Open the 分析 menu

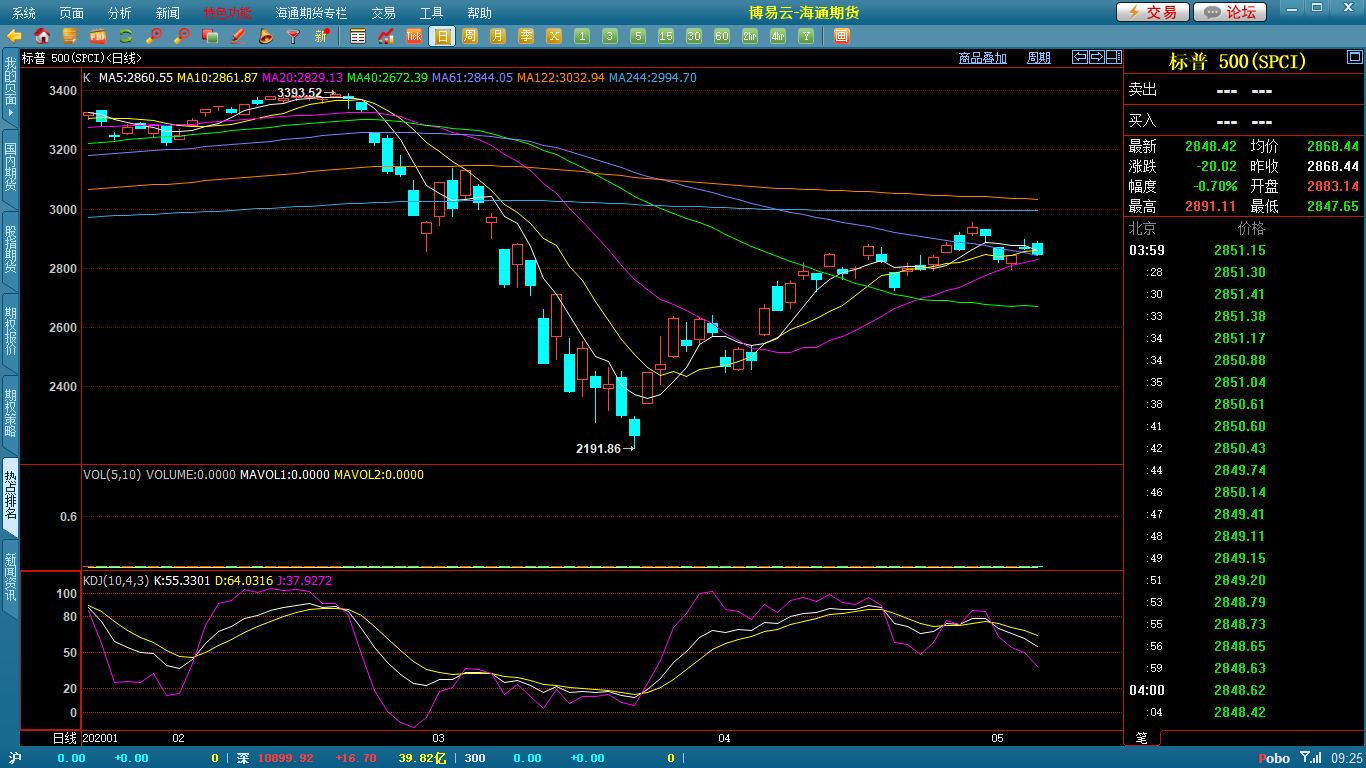point(120,13)
